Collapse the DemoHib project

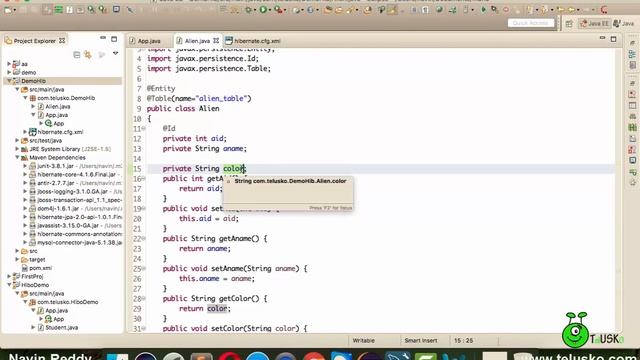click(9, 81)
